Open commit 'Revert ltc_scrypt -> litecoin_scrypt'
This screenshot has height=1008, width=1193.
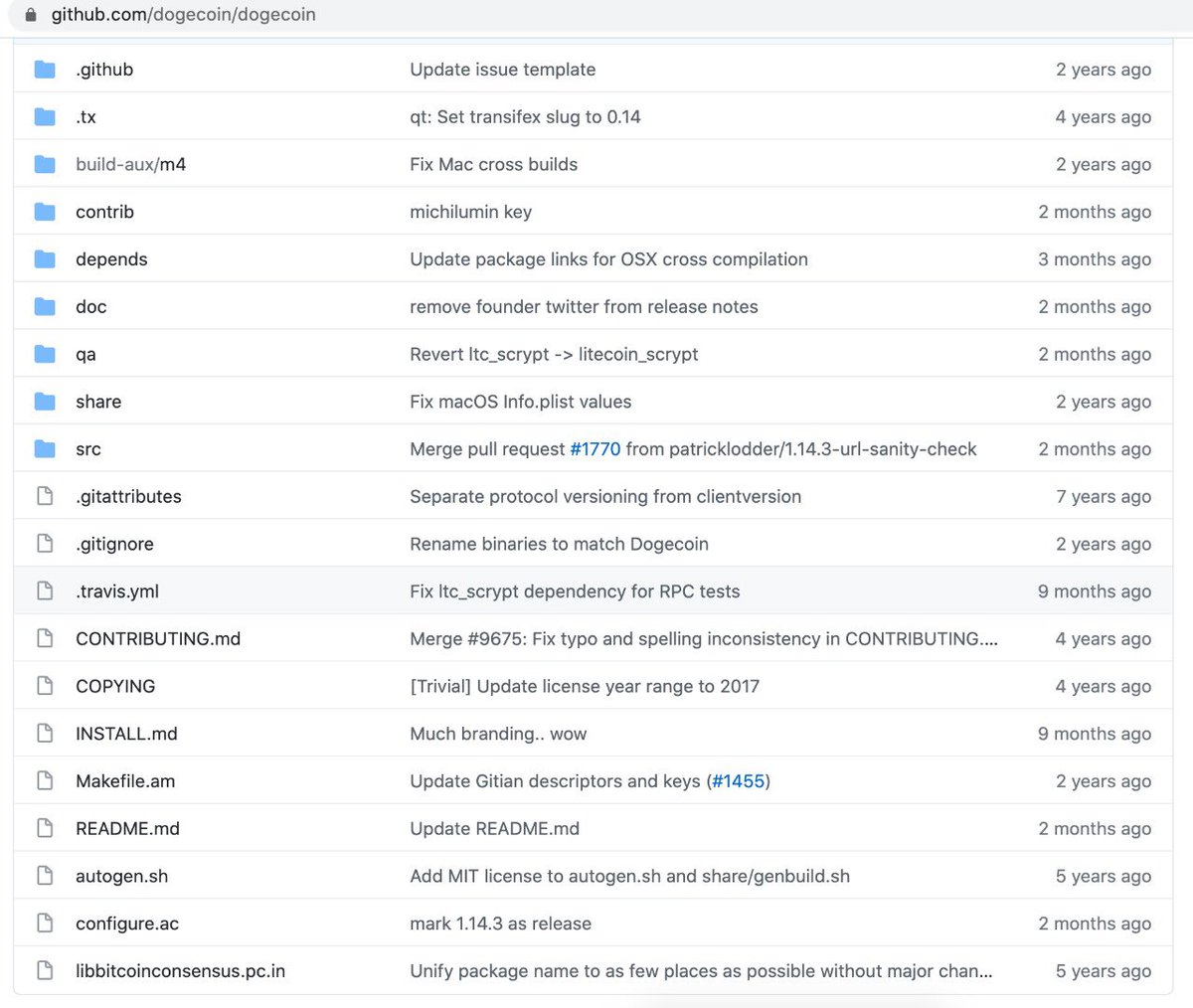[x=555, y=355]
